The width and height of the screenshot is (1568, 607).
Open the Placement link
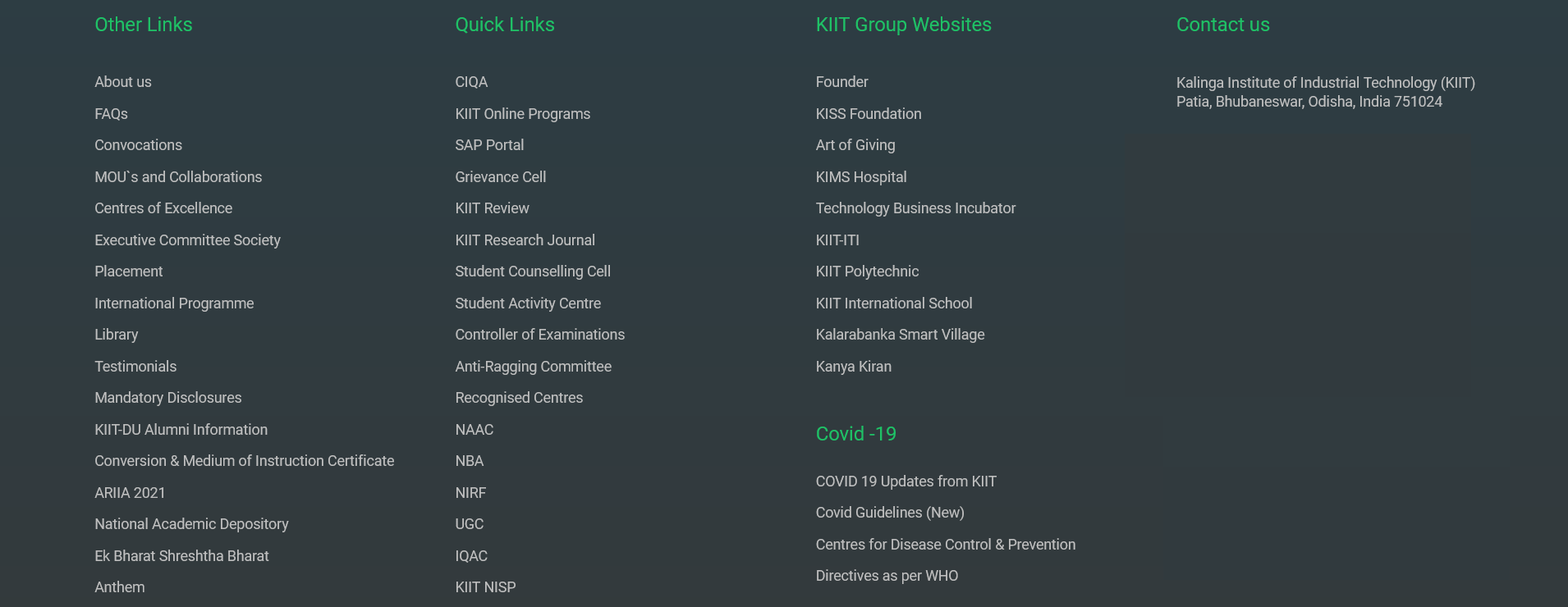tap(129, 272)
